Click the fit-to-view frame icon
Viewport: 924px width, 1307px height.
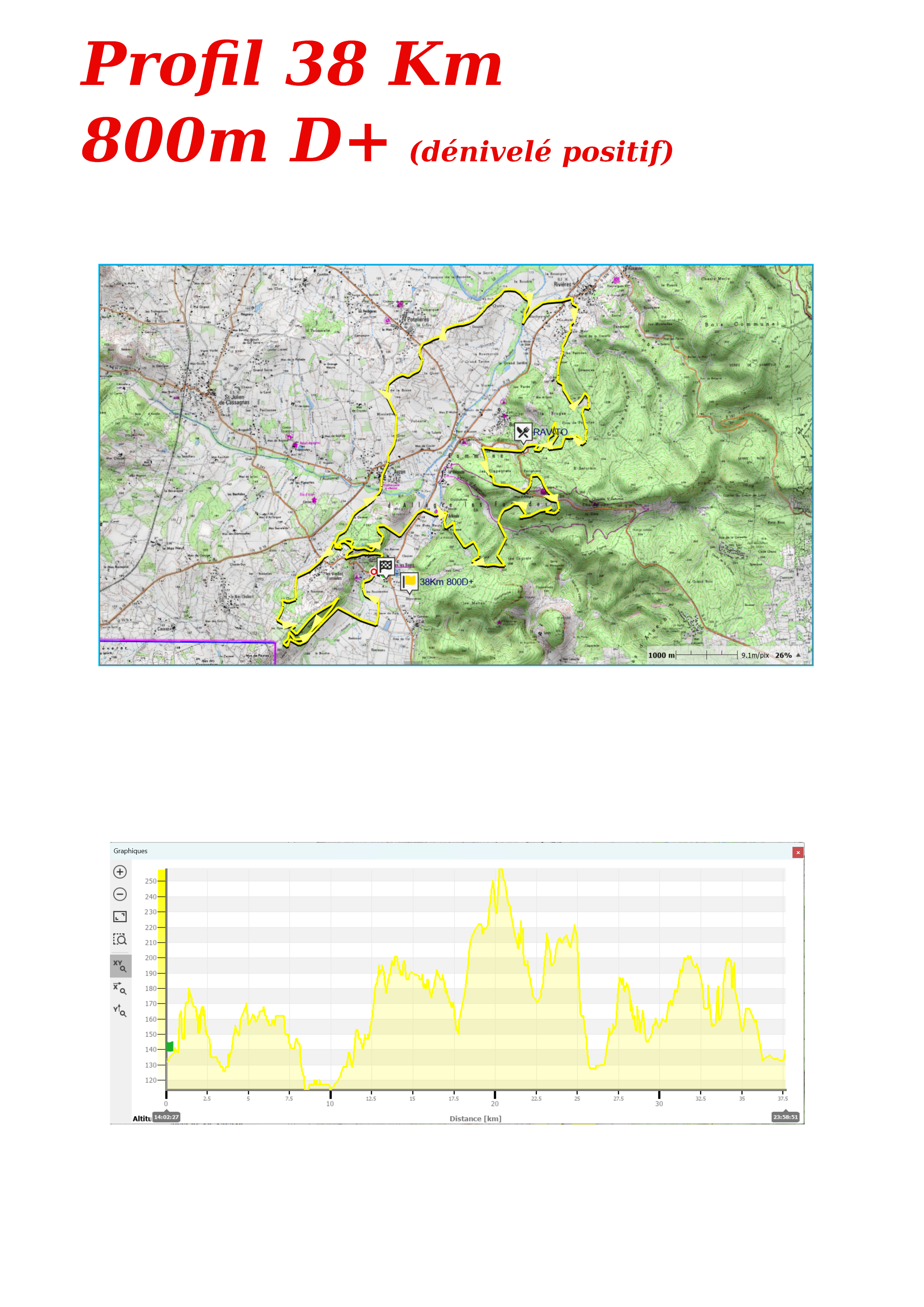pyautogui.click(x=120, y=917)
